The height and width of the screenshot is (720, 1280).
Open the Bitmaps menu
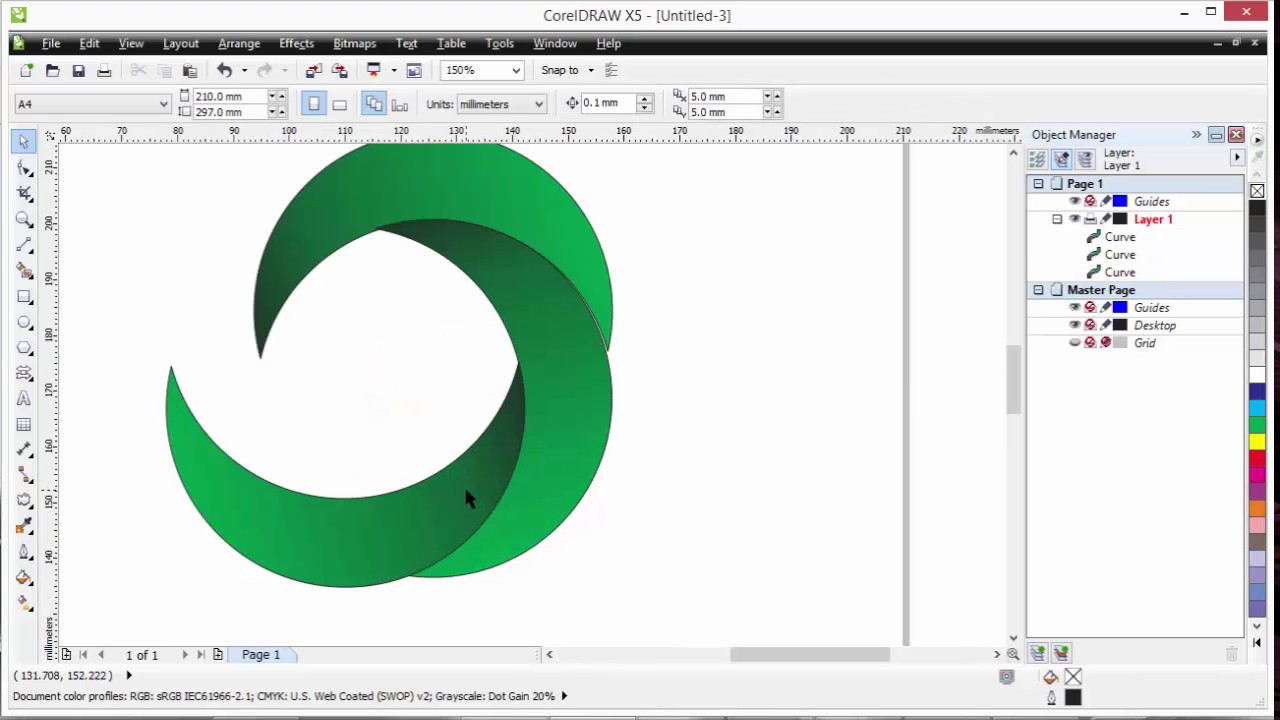point(354,43)
